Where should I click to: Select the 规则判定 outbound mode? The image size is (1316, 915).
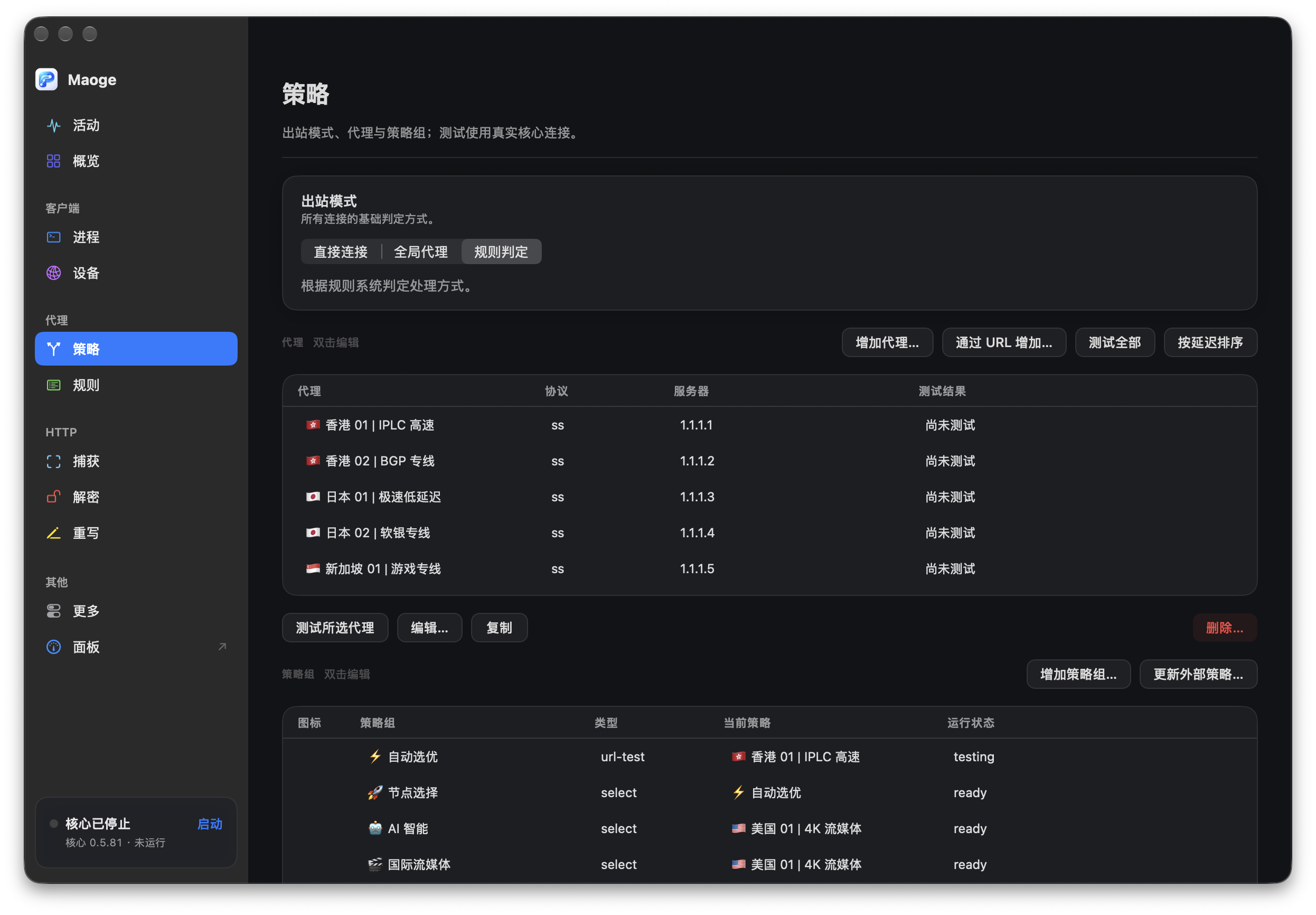501,251
